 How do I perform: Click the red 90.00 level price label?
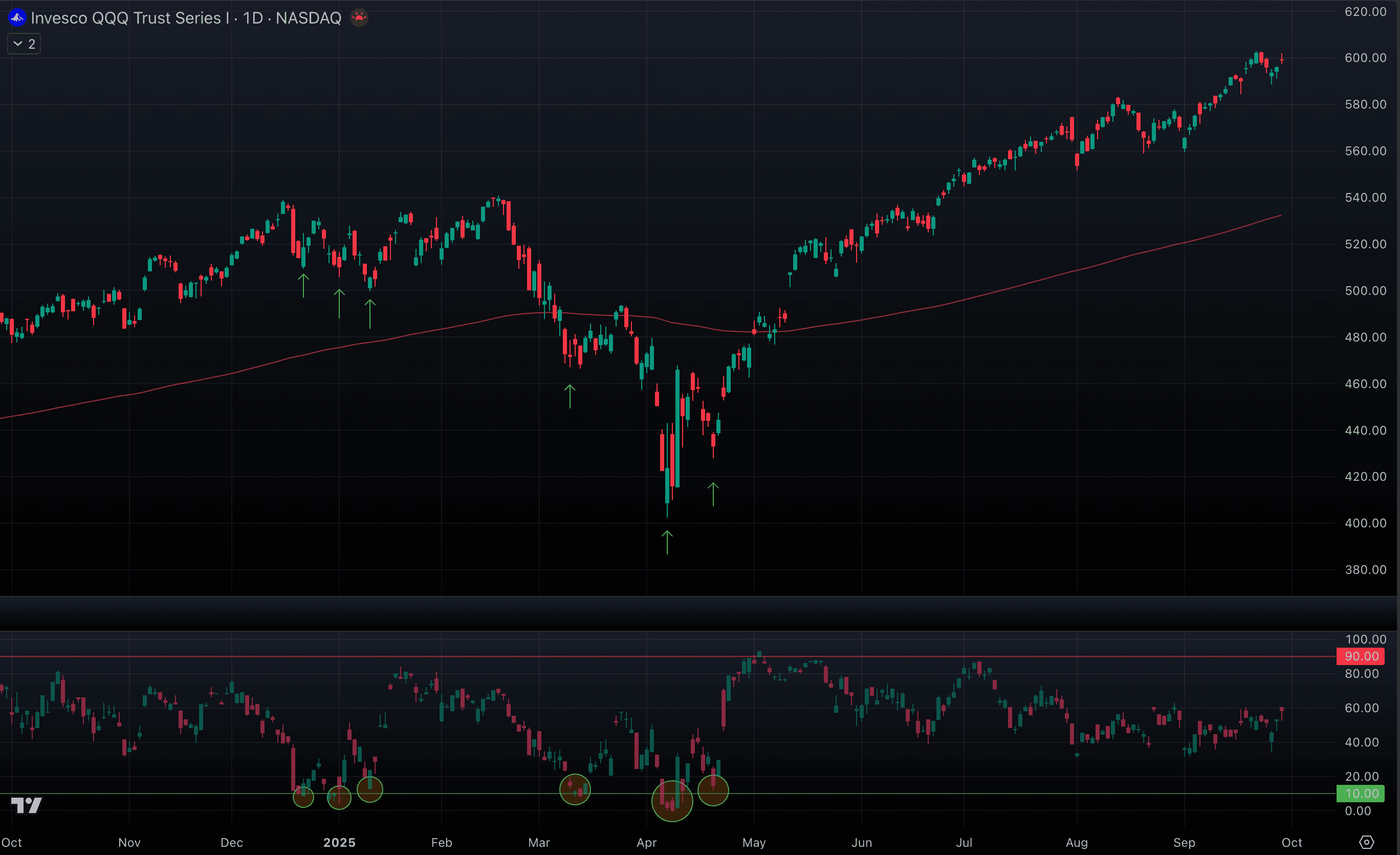pyautogui.click(x=1361, y=656)
